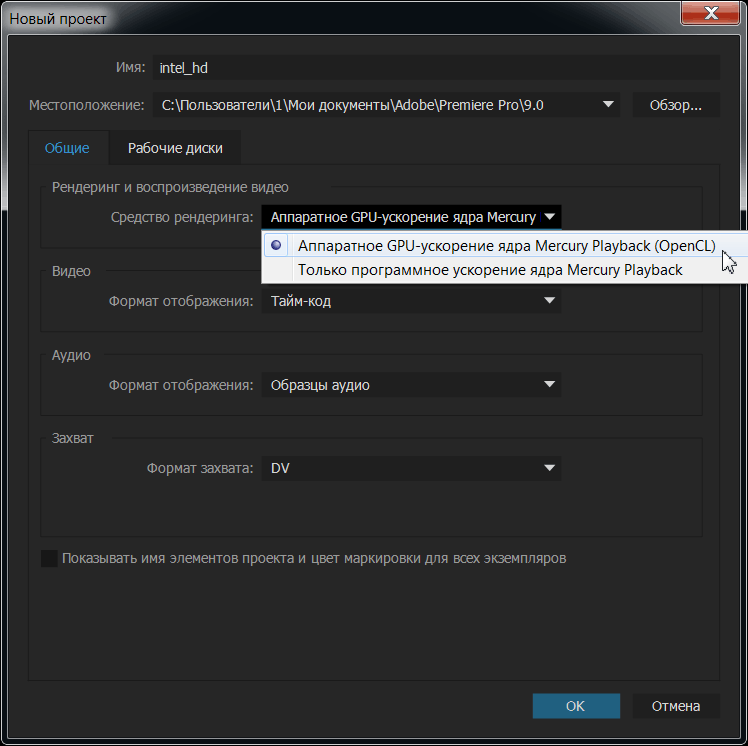This screenshot has width=748, height=746.
Task: Confirm the new project with OK
Action: coord(575,706)
